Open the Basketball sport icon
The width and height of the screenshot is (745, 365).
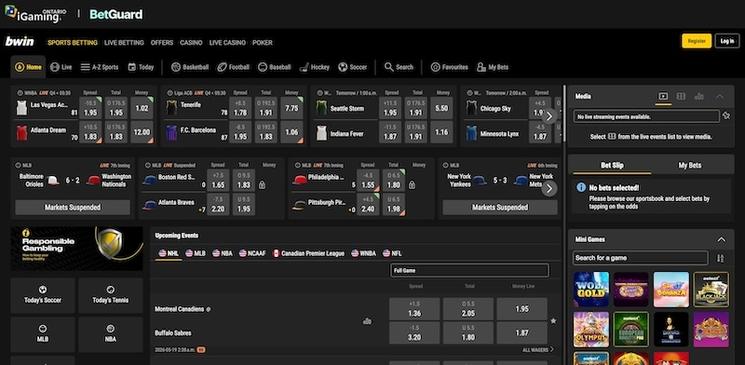176,67
